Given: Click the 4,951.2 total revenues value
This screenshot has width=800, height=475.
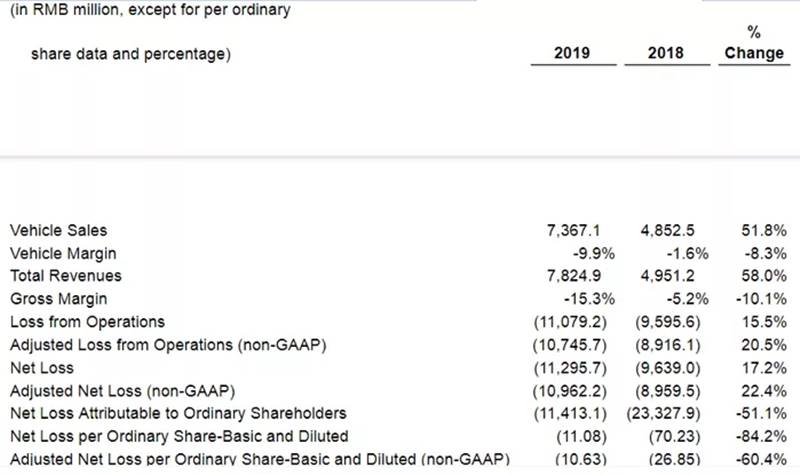Looking at the screenshot, I should pos(667,276).
